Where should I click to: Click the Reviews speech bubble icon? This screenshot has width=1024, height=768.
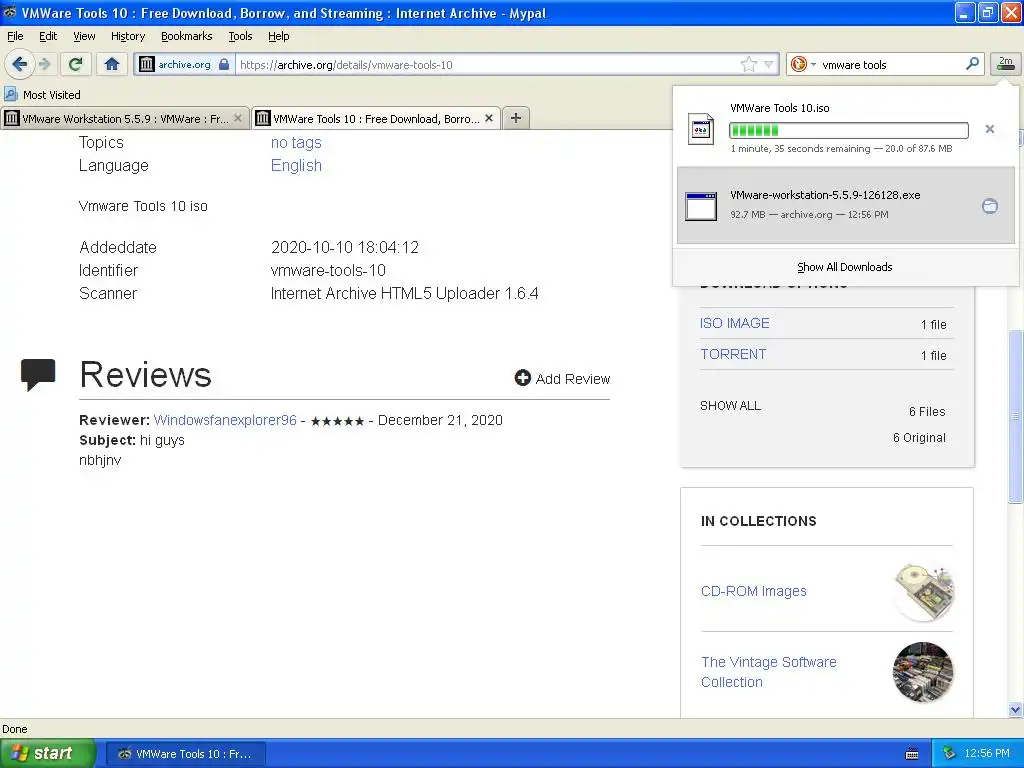coord(38,374)
